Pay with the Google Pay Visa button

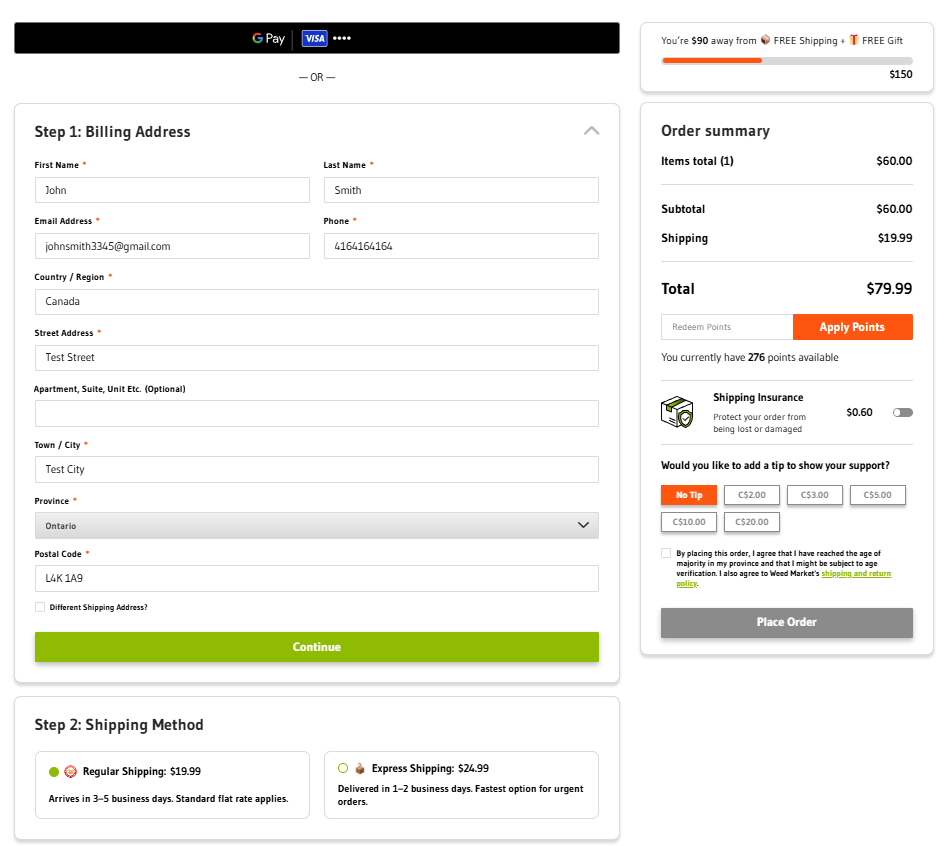click(x=317, y=38)
